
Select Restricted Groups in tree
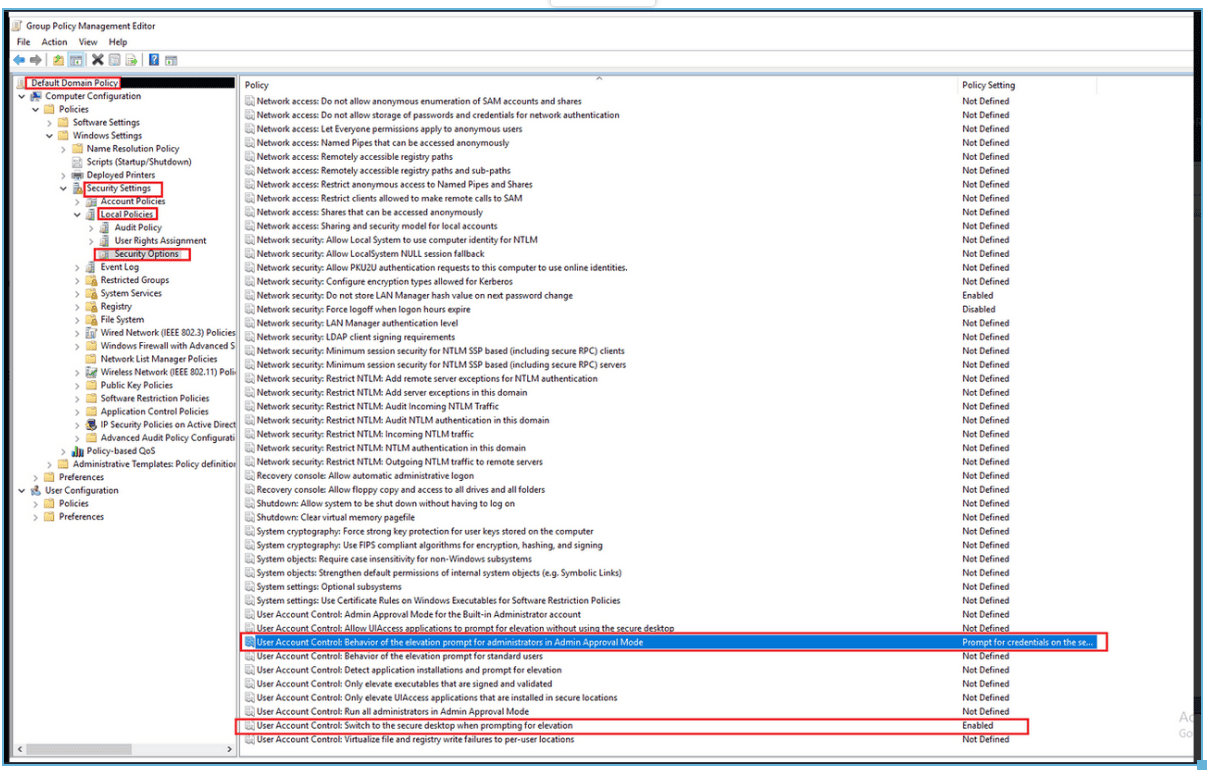click(134, 281)
